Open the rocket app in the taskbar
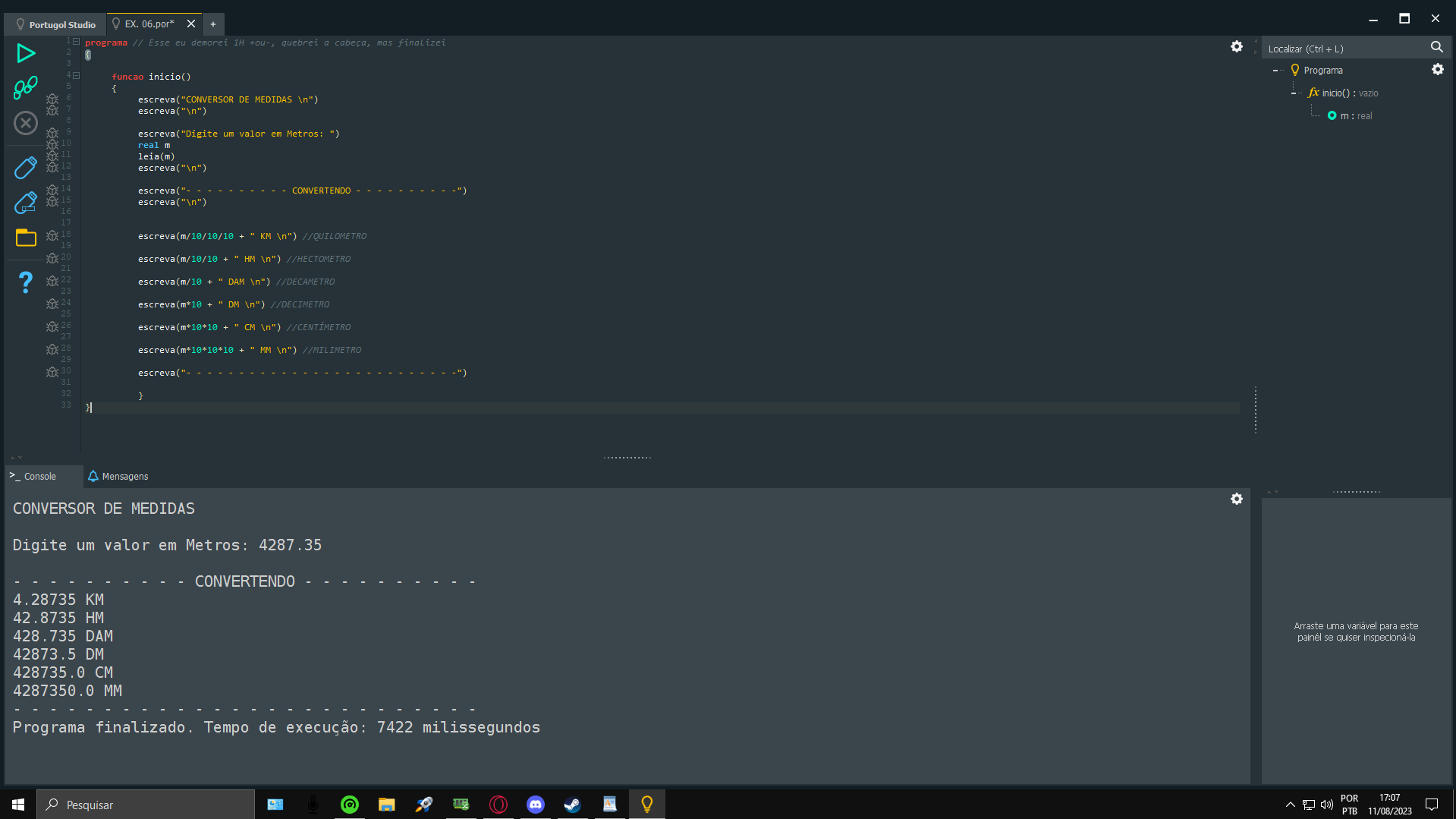Image resolution: width=1456 pixels, height=819 pixels. (424, 805)
